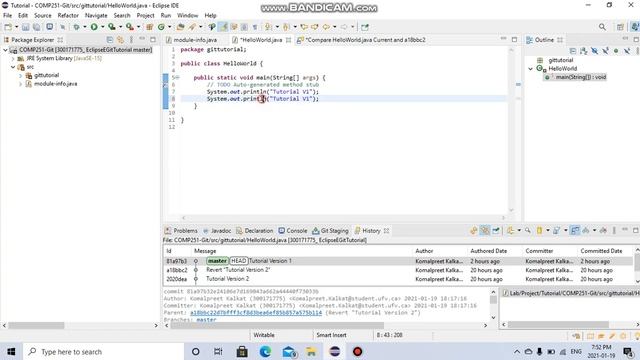
Task: Click the yellow filter icon in History toolbar
Action: click(539, 231)
